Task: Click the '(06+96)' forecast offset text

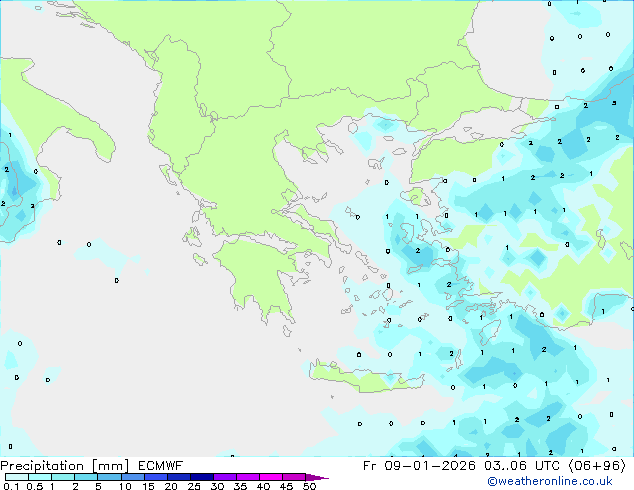Action: [597, 466]
